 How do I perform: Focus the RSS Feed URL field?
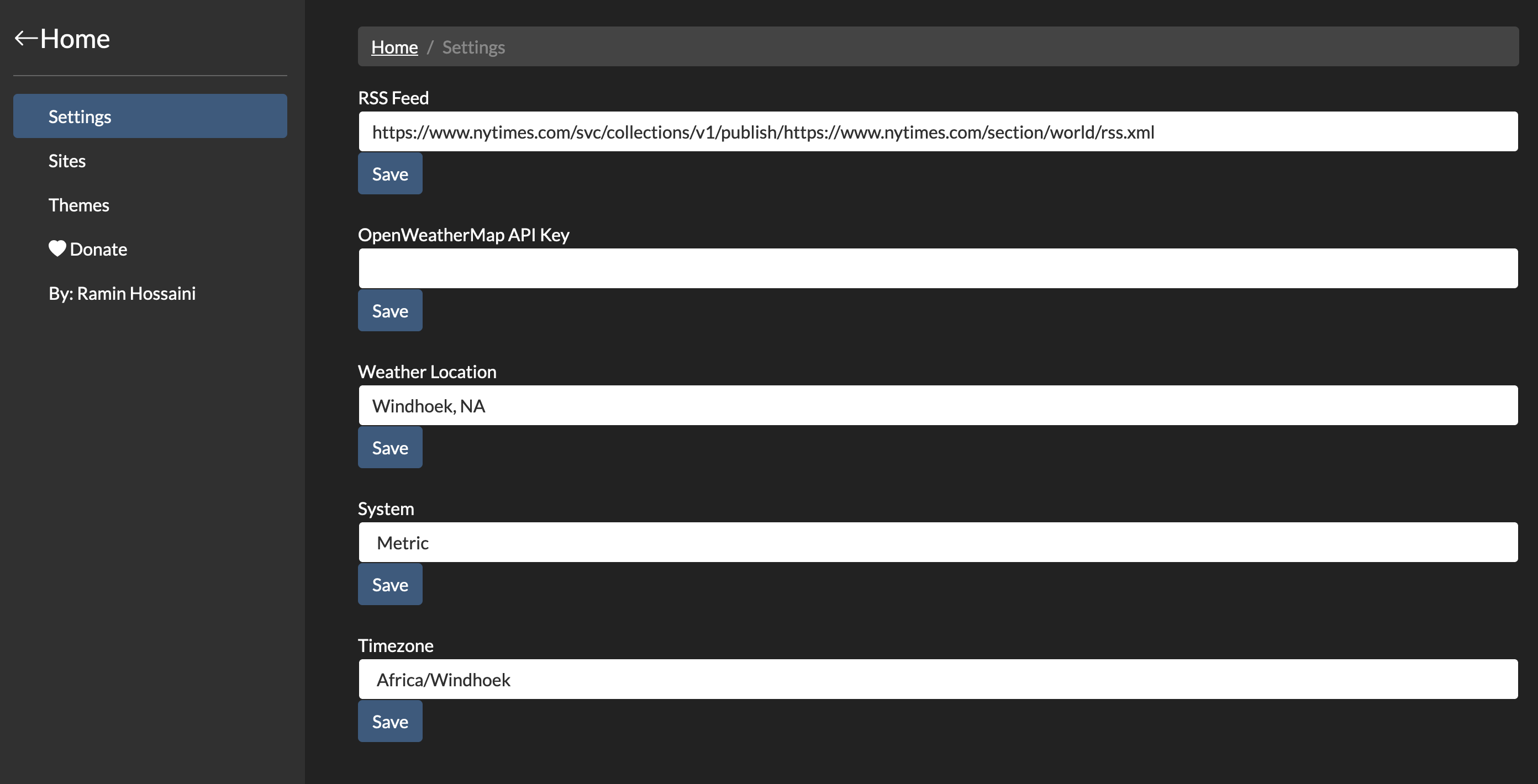[x=938, y=132]
